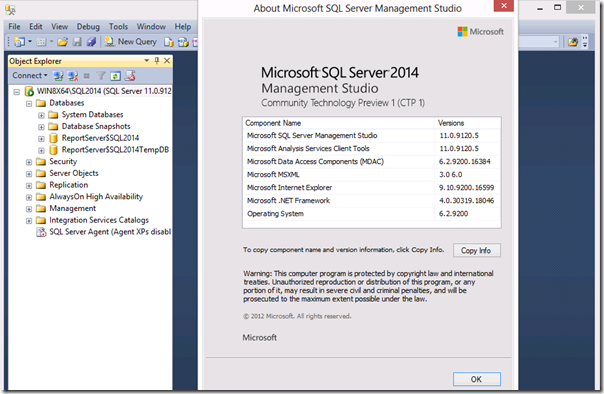The height and width of the screenshot is (394, 604).
Task: Click the Database Engine Query icon
Action: click(169, 42)
